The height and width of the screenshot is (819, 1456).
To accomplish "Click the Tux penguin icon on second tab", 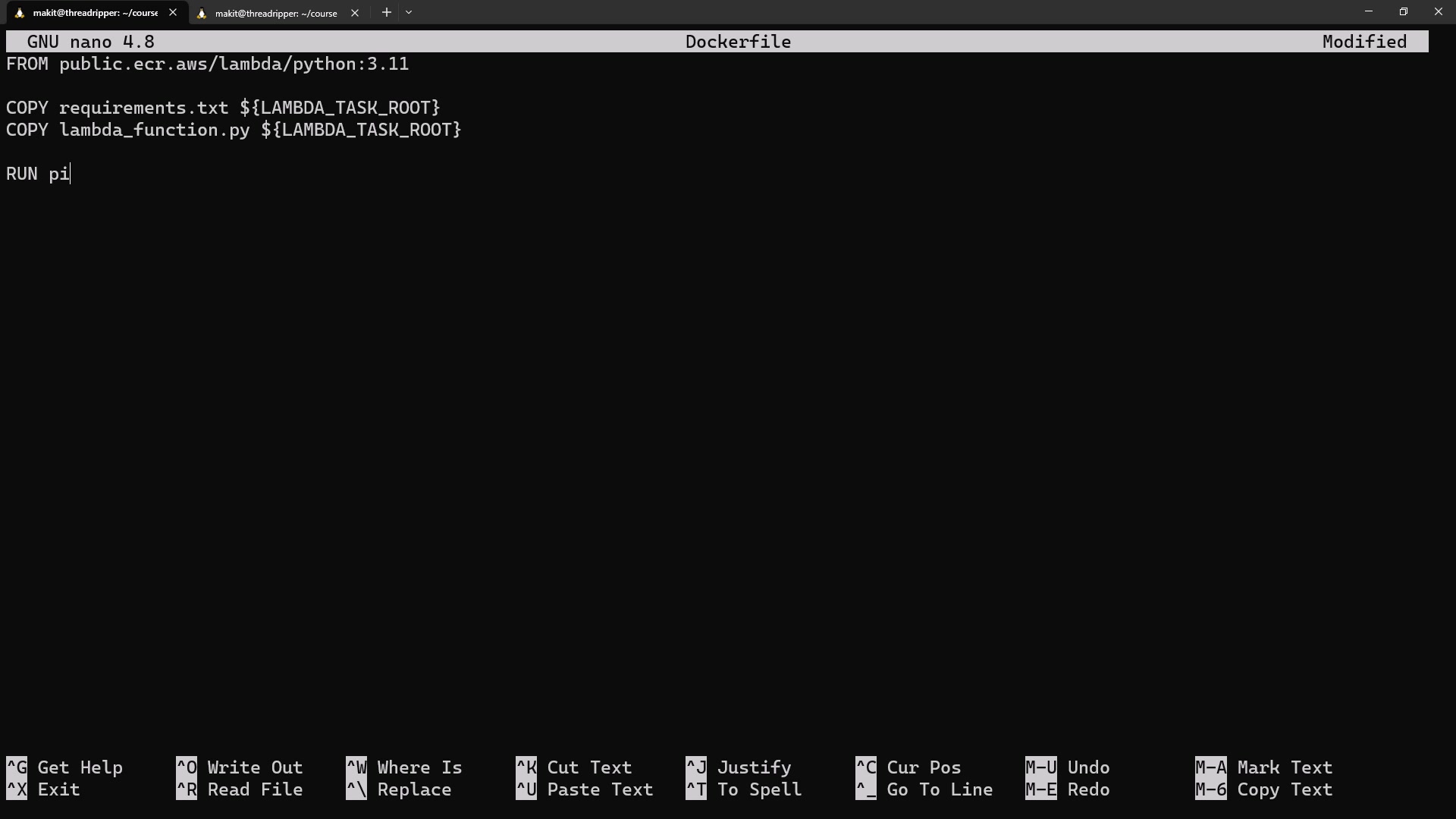I will coord(202,13).
